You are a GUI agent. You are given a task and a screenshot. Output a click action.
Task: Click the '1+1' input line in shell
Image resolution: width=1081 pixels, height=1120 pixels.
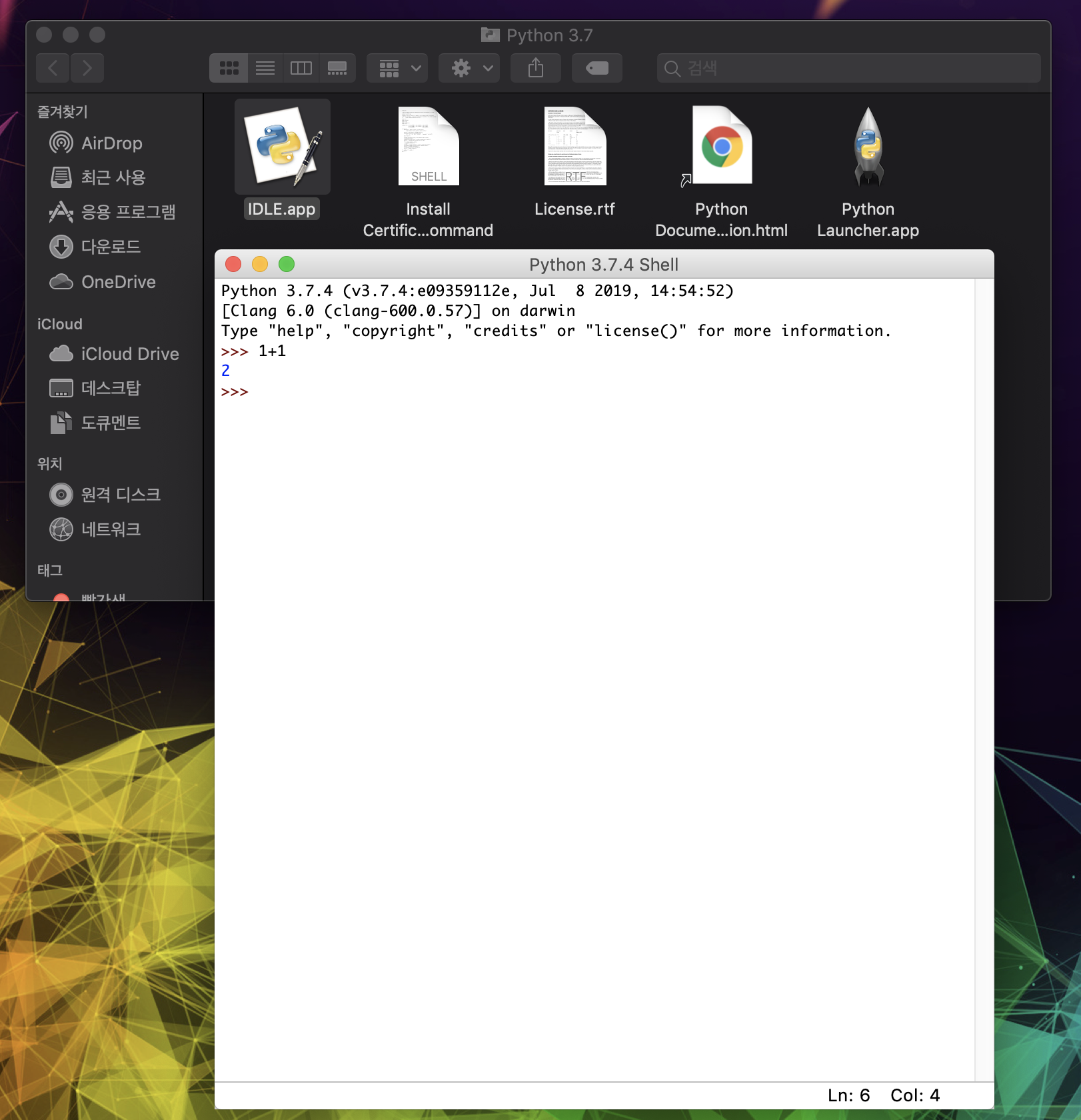coord(272,351)
